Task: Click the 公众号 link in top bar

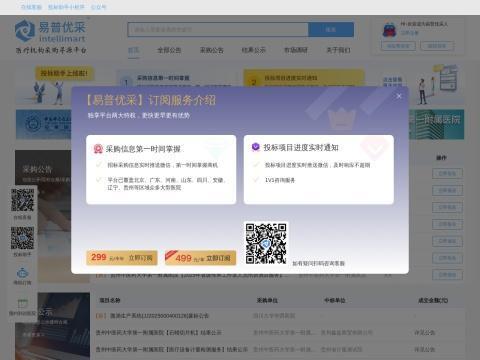Action: coord(98,7)
